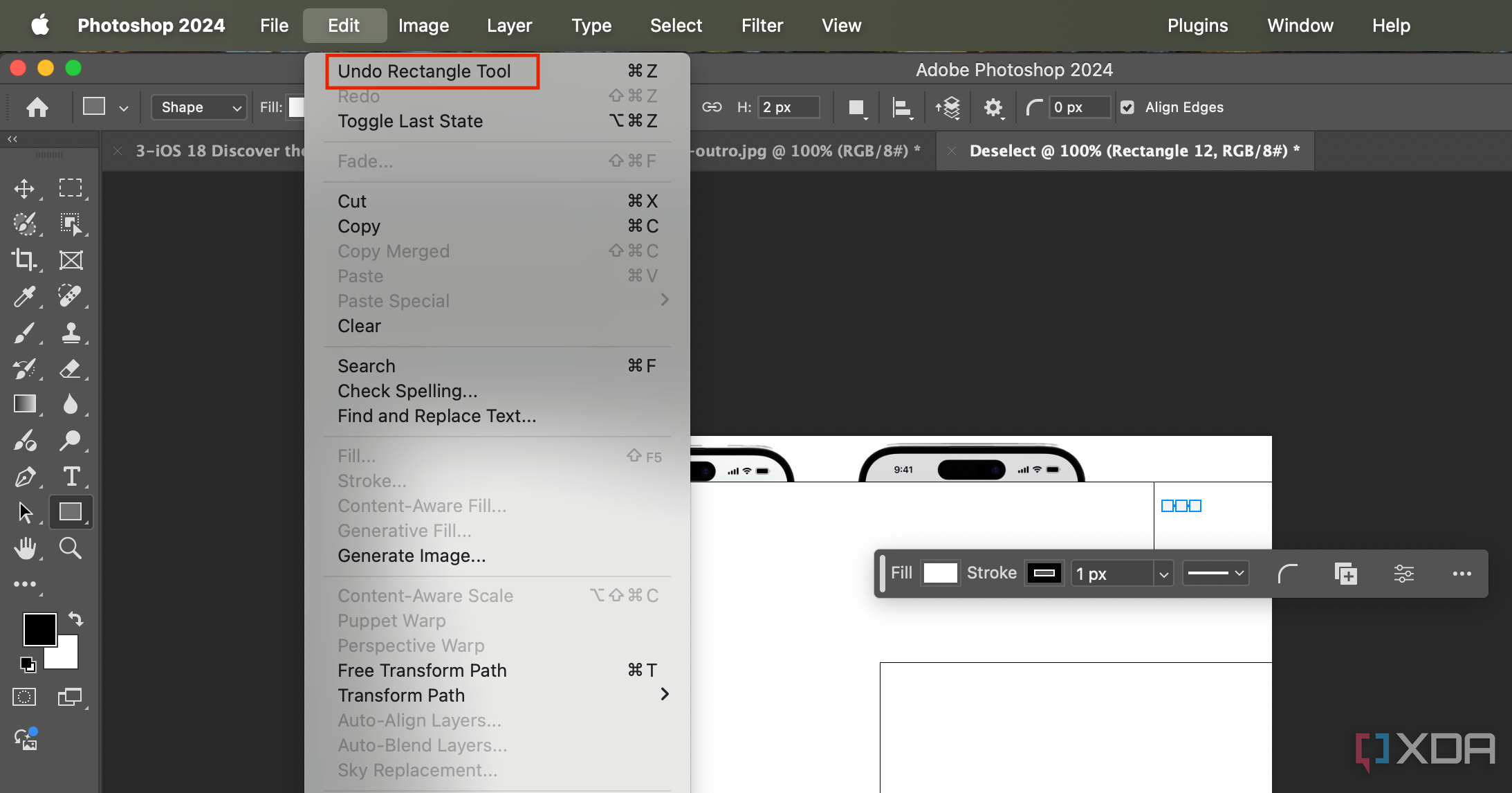Choose Generate Image… menu entry
Screen dimensions: 1512x793
click(x=497, y=556)
